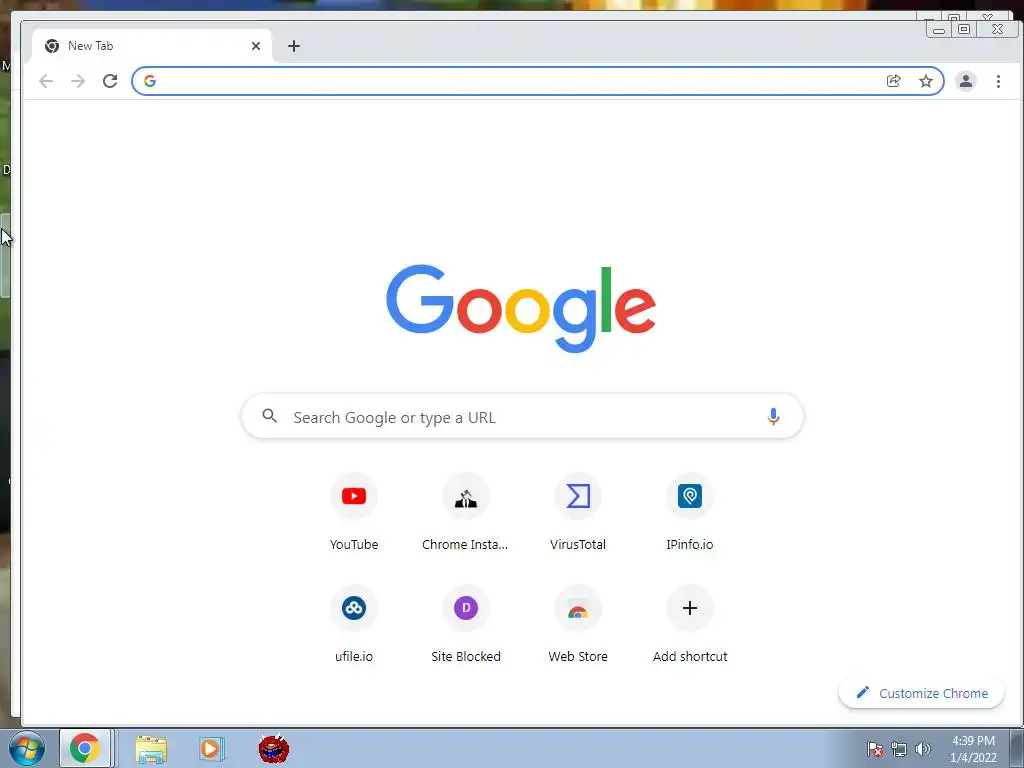
Task: Open Windows Explorer from the taskbar
Action: pos(151,749)
